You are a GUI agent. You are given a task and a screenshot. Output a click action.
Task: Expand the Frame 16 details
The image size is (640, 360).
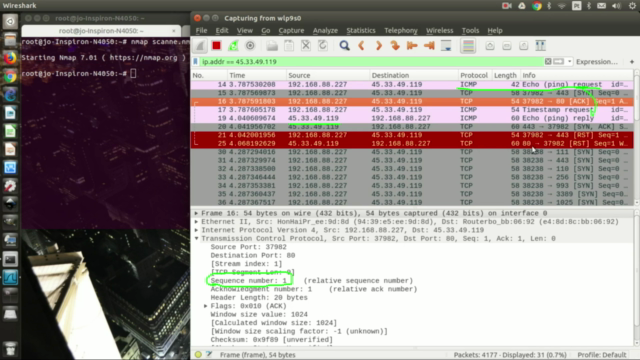coord(196,213)
